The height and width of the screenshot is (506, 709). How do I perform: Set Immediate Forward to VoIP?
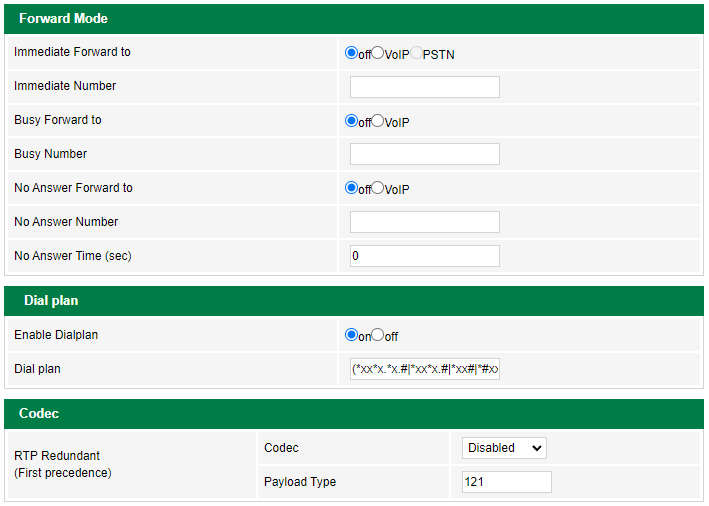click(x=378, y=53)
